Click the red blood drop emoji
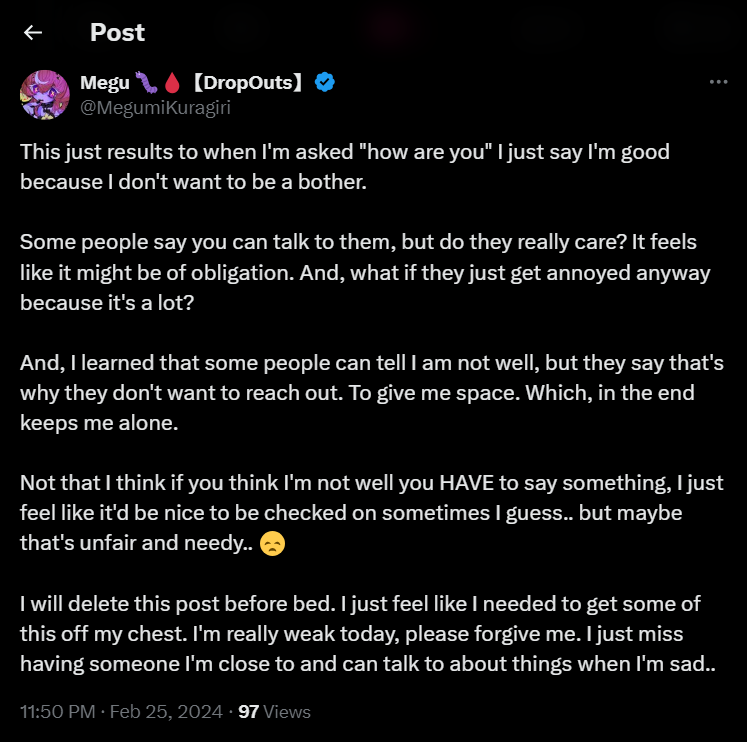 click(x=172, y=83)
